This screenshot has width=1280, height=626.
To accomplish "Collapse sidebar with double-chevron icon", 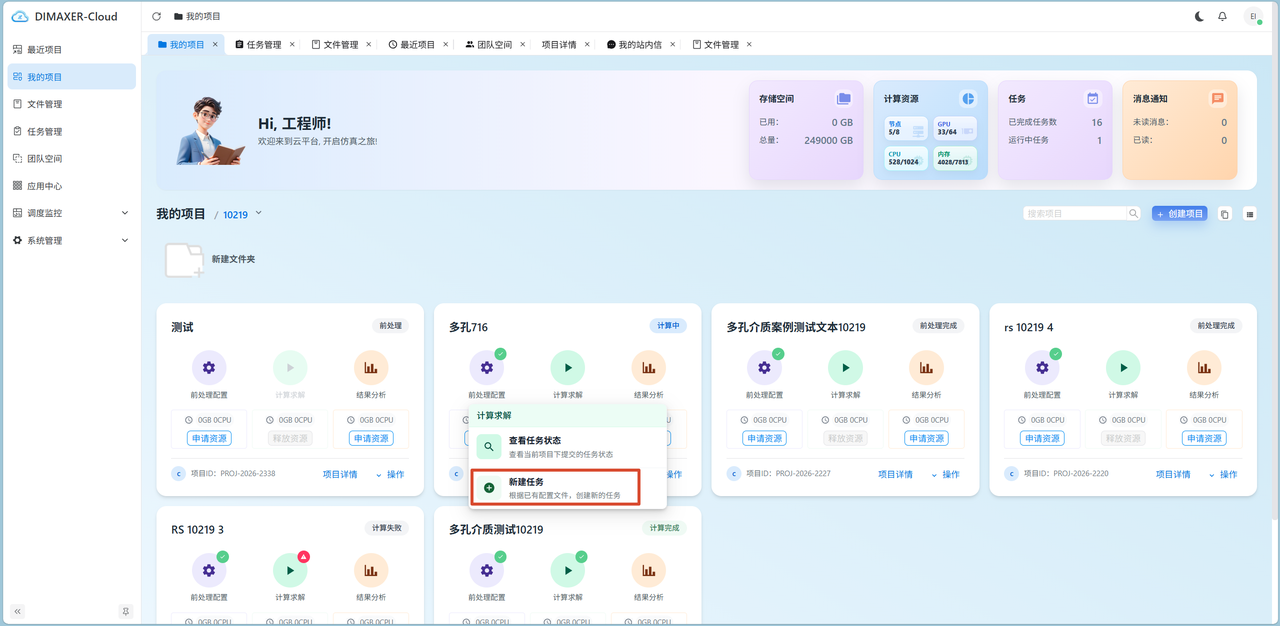I will [x=17, y=611].
